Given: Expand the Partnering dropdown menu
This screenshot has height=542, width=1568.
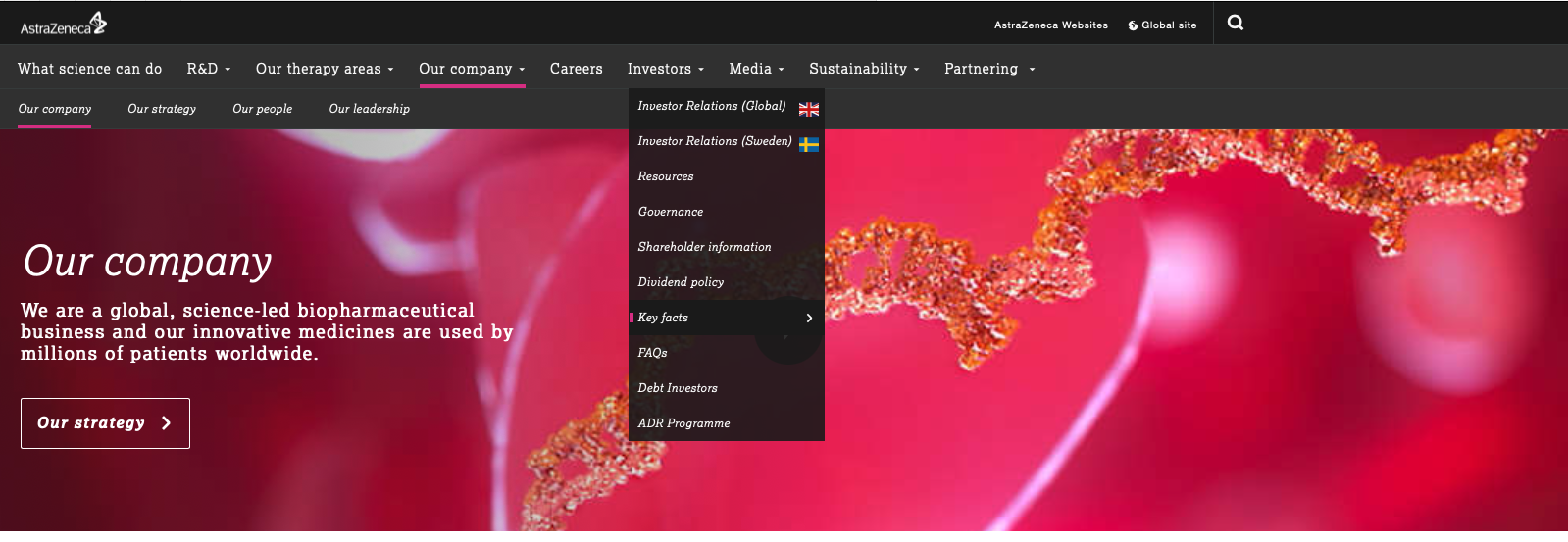Looking at the screenshot, I should pos(989,69).
